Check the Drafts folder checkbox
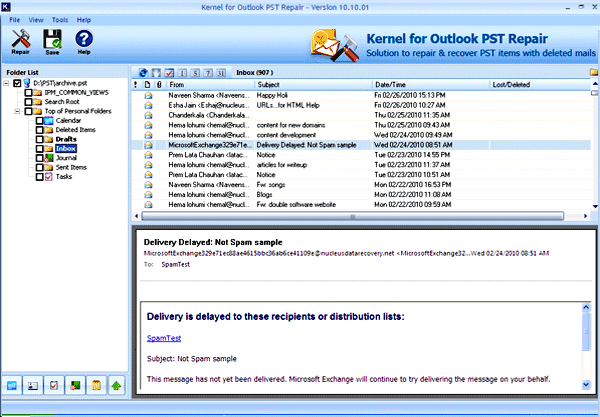Screen dimensions: 600x417 39,139
